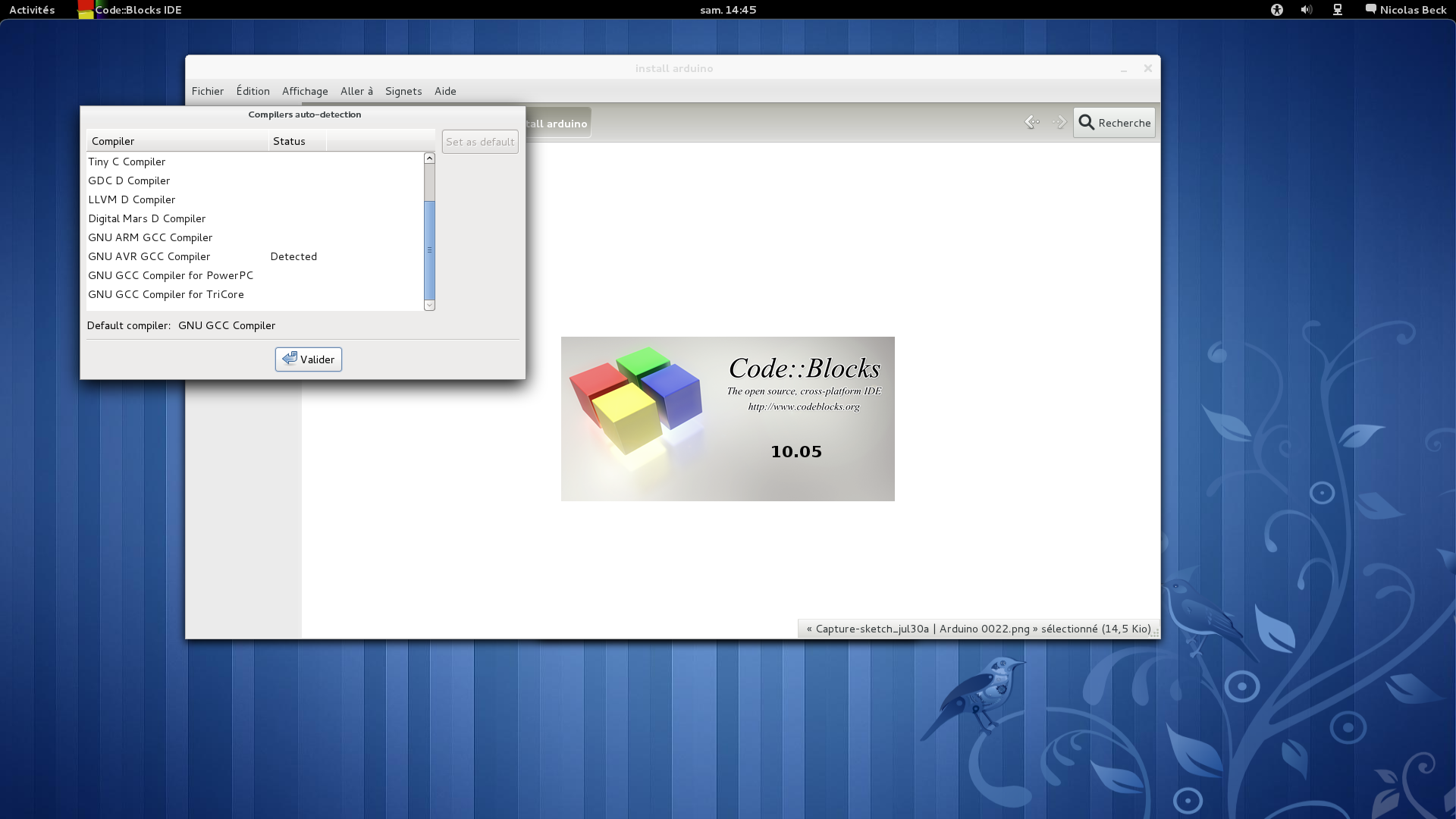The height and width of the screenshot is (819, 1456).
Task: Open the Fichier menu
Action: [x=208, y=91]
